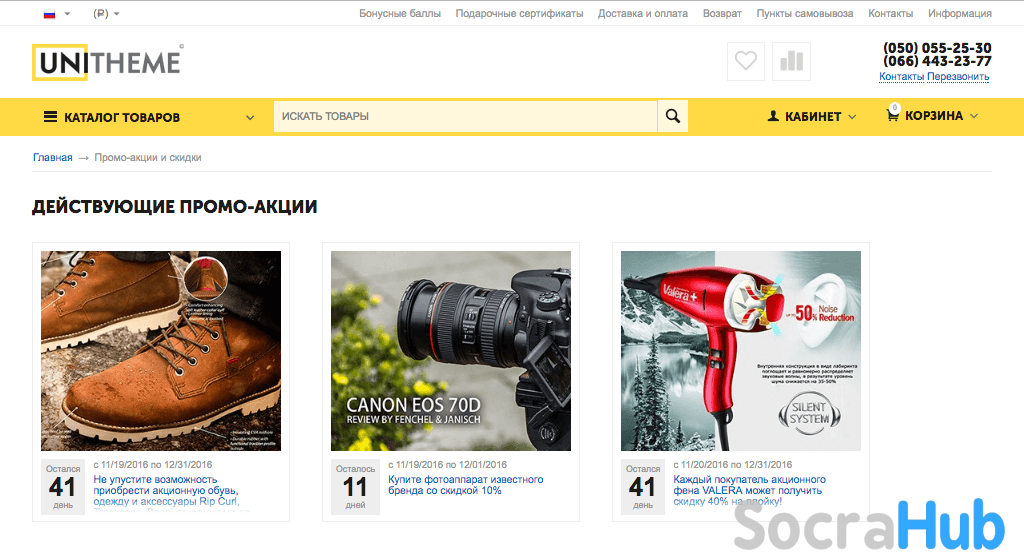The image size is (1024, 554).
Task: Open the Возврат link
Action: pyautogui.click(x=722, y=13)
